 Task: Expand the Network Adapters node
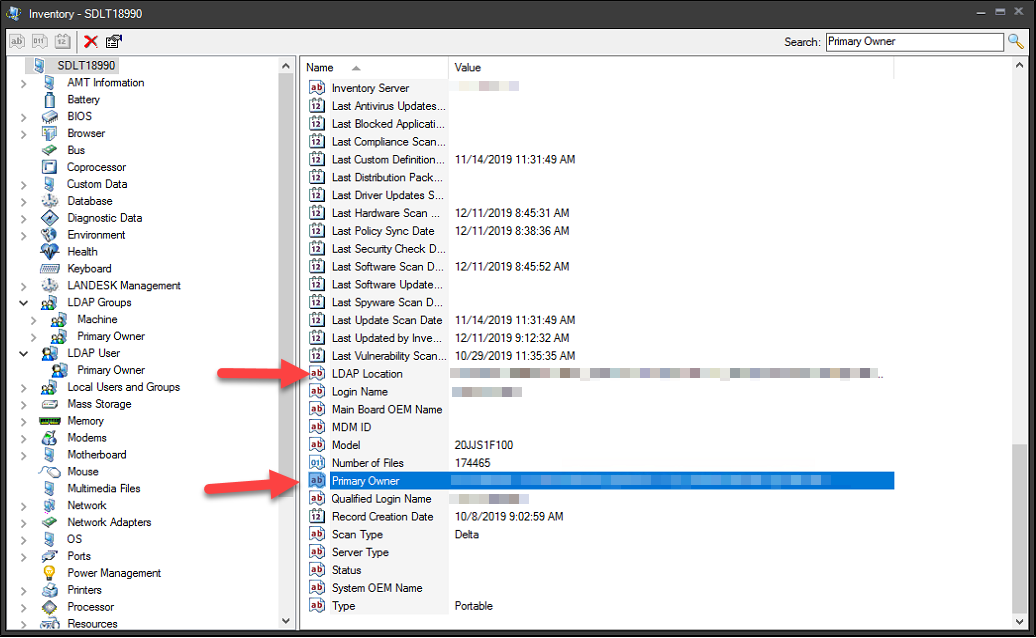click(24, 523)
